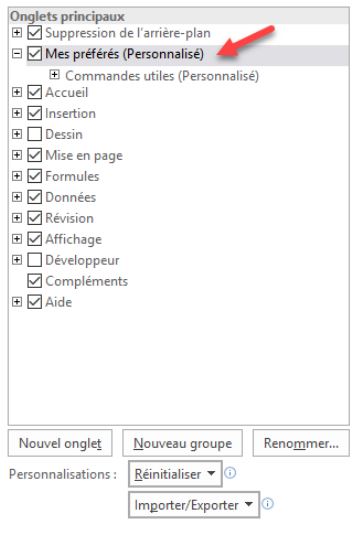Collapse the Mes préférés (Personnalisé) node

17,53
